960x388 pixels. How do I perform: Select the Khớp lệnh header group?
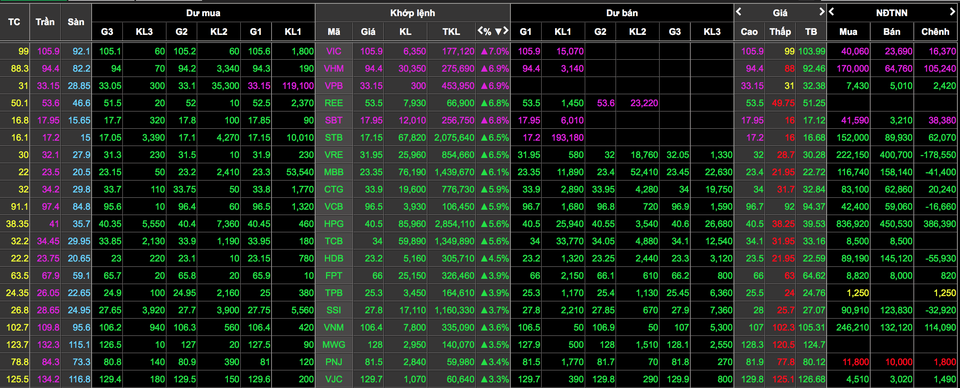413,12
